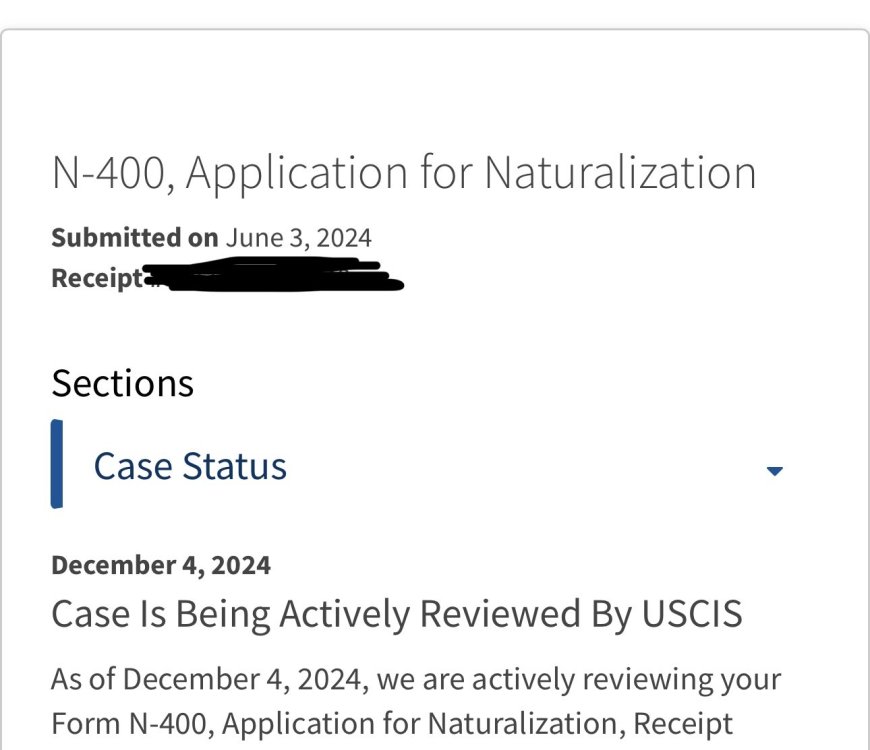
Task: Click the word Naturalization in page title
Action: tap(620, 173)
